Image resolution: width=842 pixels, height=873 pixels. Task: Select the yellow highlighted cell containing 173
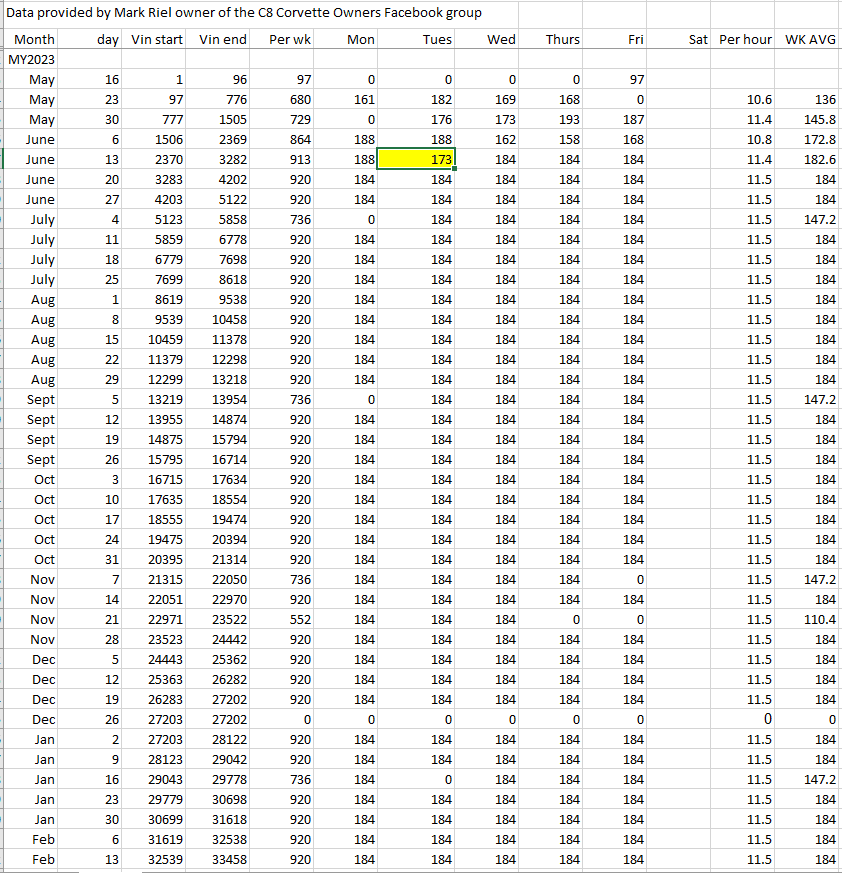[417, 159]
